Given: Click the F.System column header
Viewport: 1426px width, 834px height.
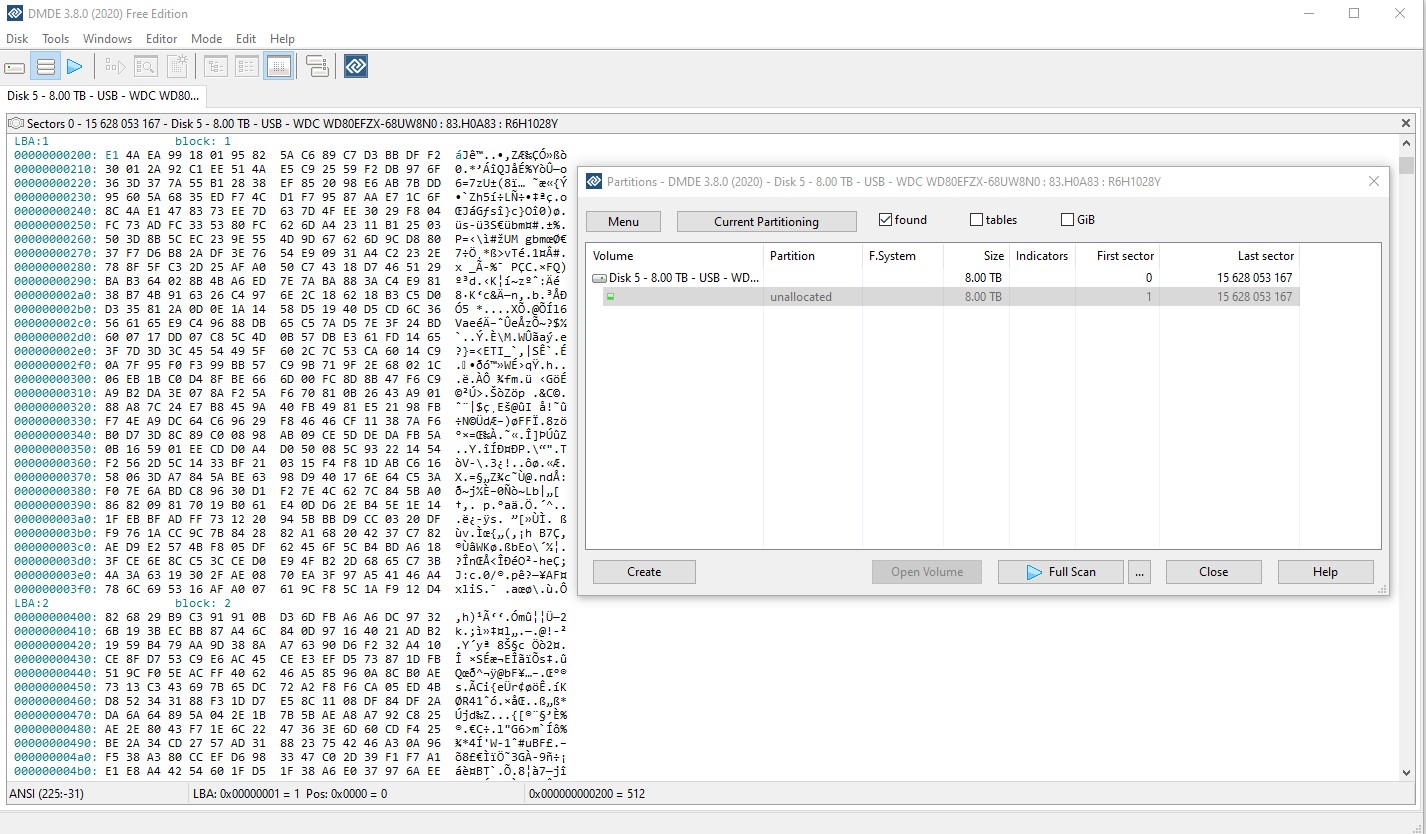Looking at the screenshot, I should click(x=902, y=256).
